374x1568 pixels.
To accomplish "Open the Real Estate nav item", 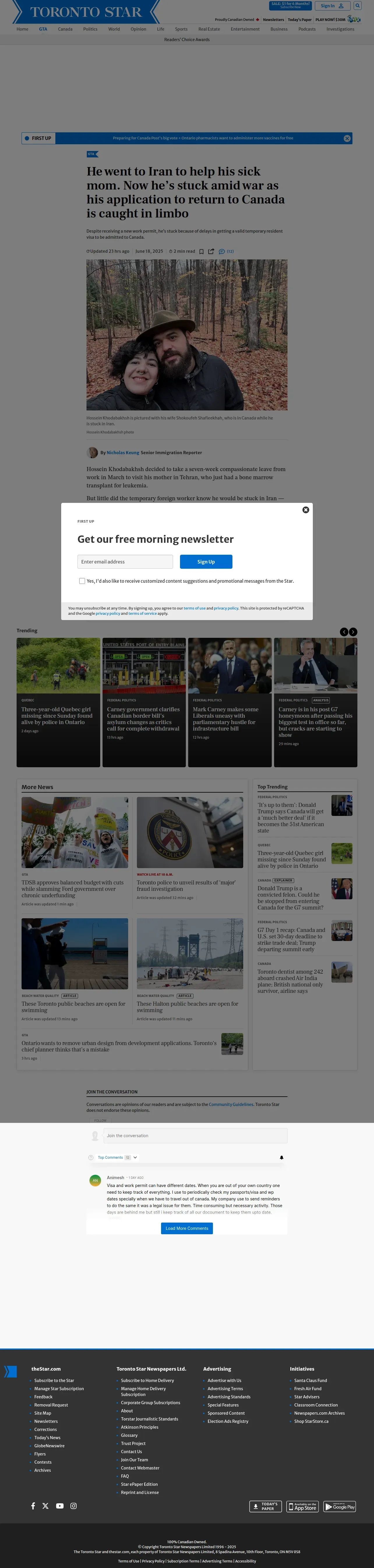I will pos(209,29).
